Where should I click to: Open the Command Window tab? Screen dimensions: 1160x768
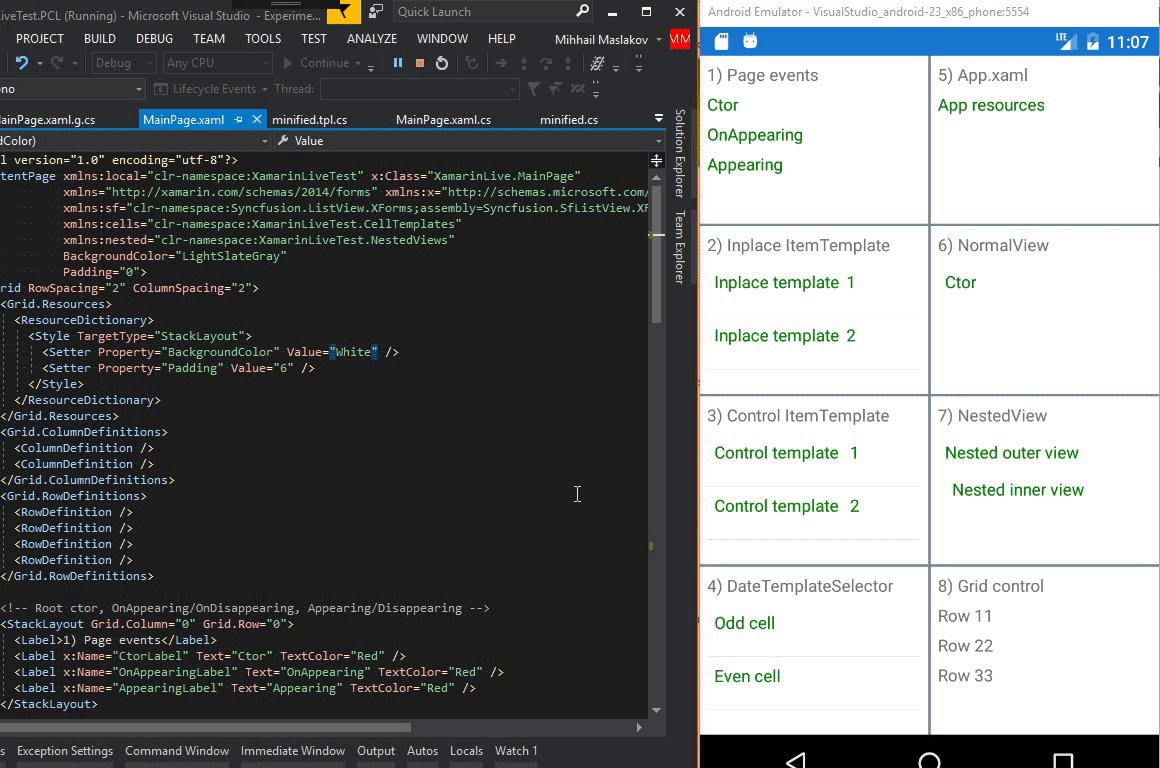coord(177,750)
